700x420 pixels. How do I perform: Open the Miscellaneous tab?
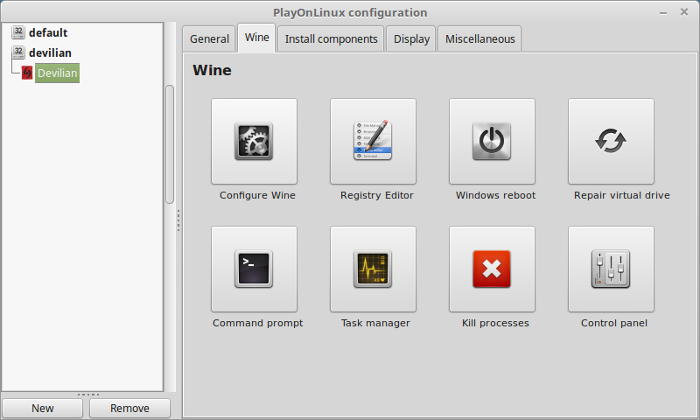(480, 39)
